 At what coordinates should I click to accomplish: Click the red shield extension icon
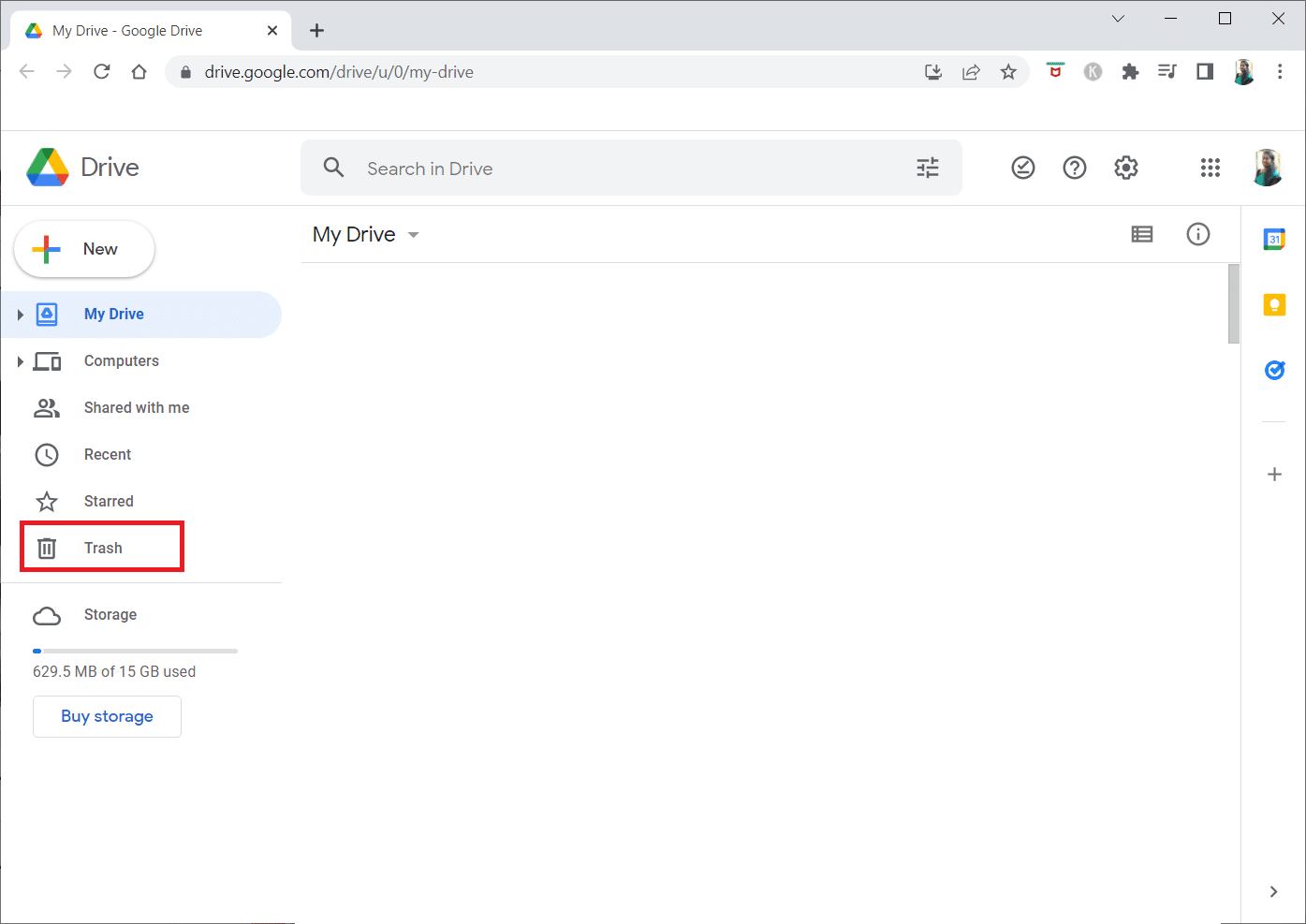[1055, 71]
